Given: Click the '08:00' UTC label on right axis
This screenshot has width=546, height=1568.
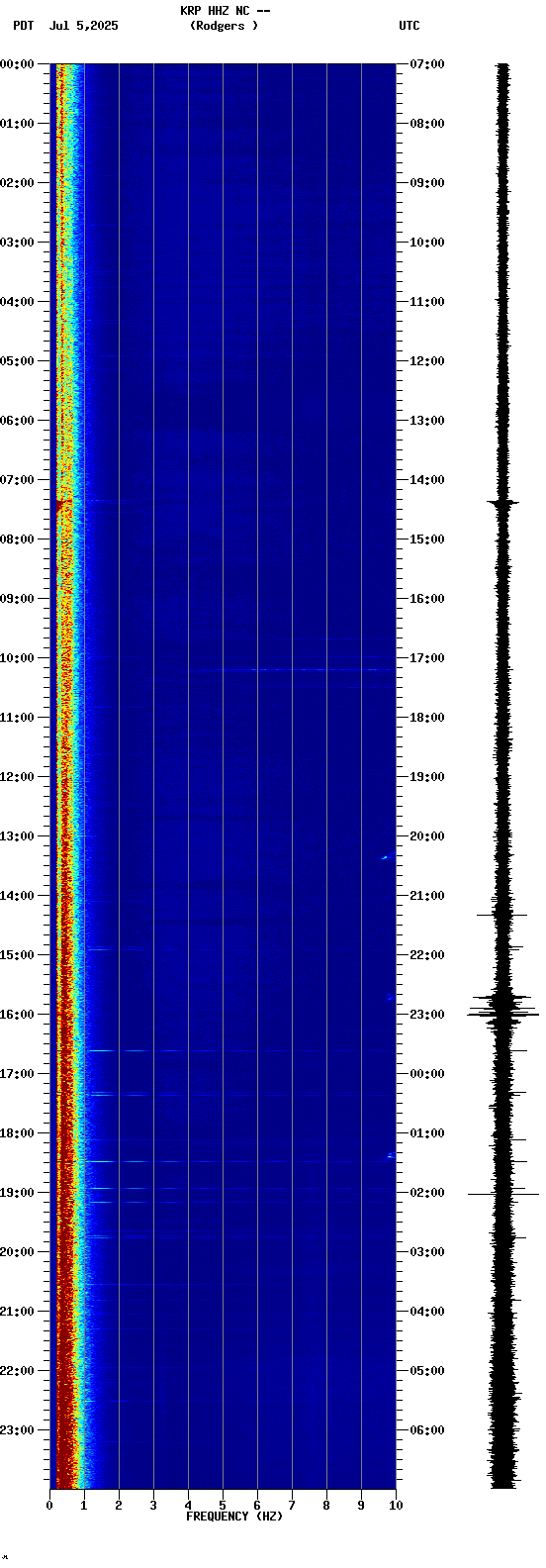Looking at the screenshot, I should pyautogui.click(x=427, y=124).
